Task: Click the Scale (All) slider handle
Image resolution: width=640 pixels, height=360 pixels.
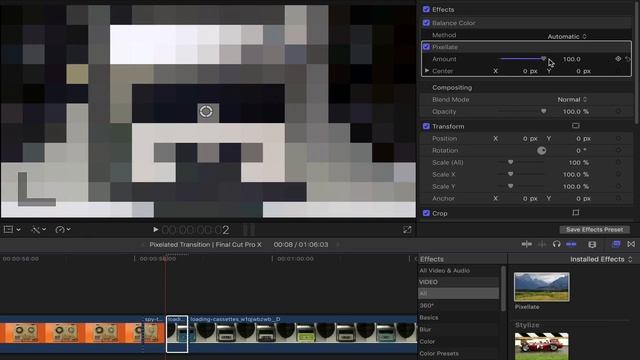Action: (x=510, y=162)
